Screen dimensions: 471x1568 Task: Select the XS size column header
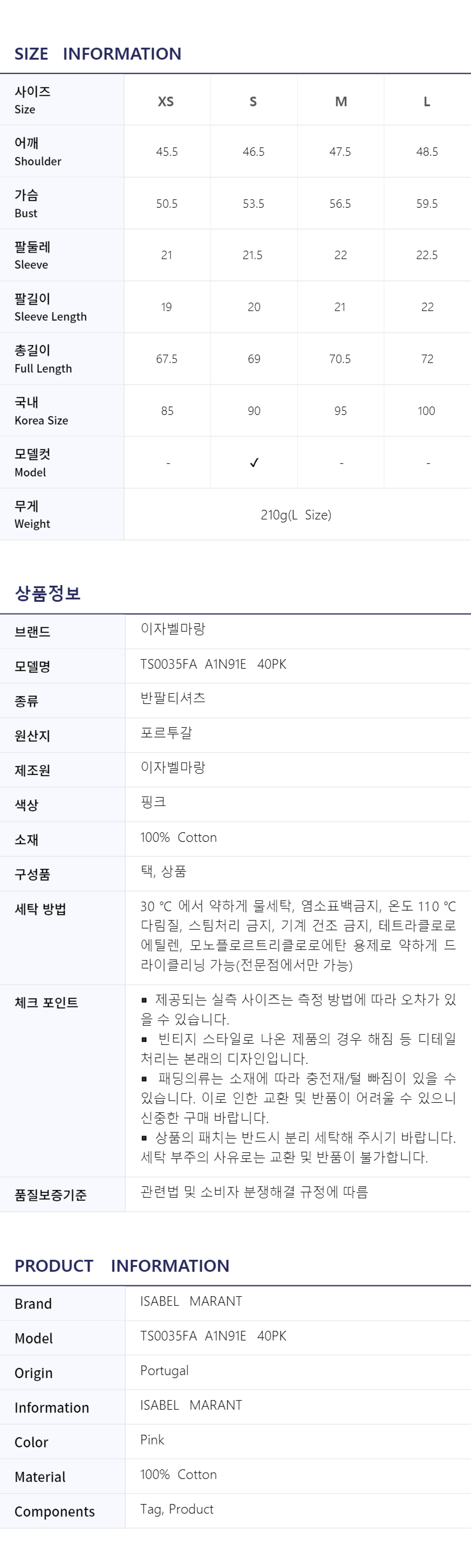(x=166, y=102)
